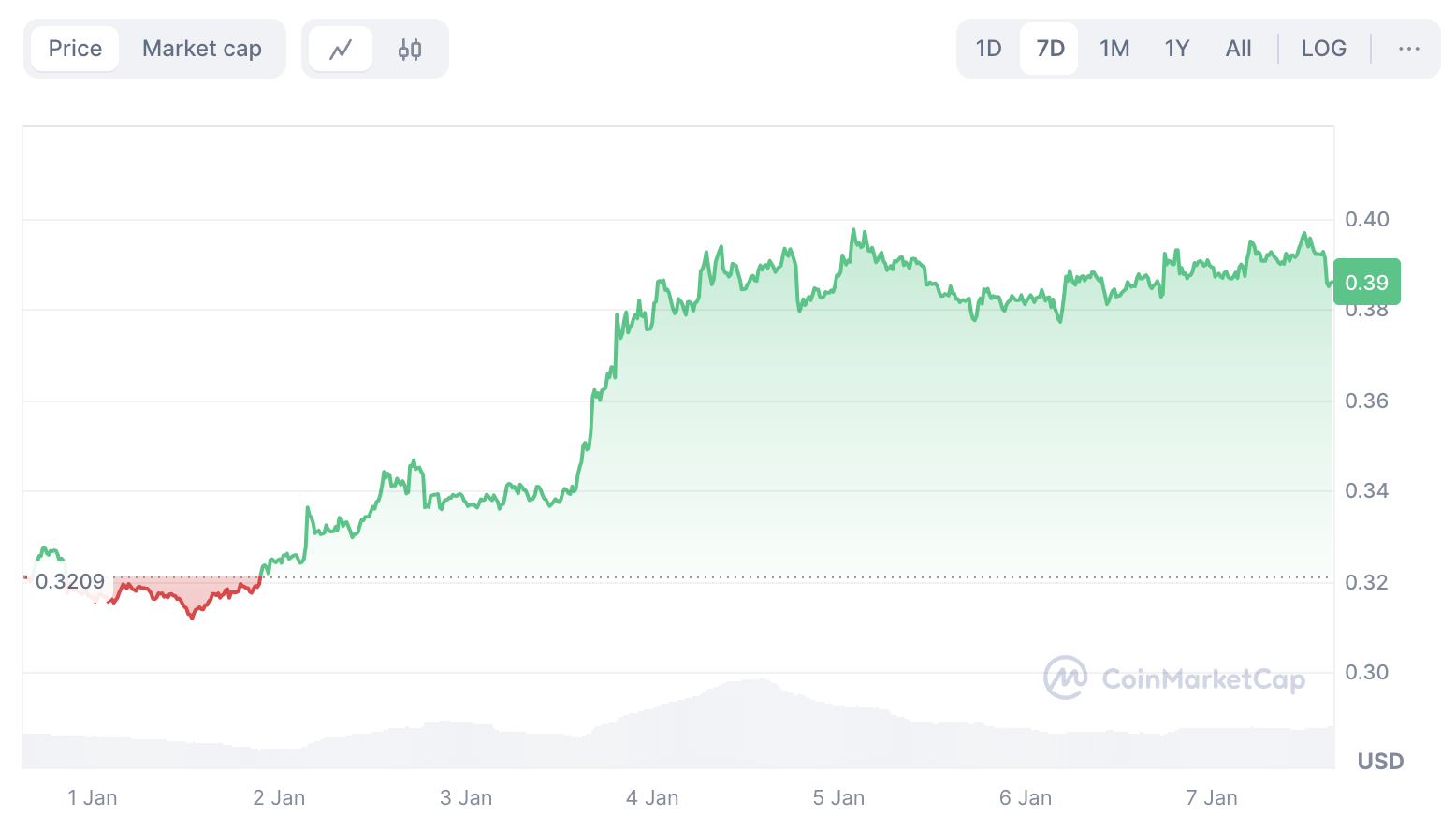The height and width of the screenshot is (831, 1456).
Task: Switch to candlestick chart view icon
Action: coord(410,49)
